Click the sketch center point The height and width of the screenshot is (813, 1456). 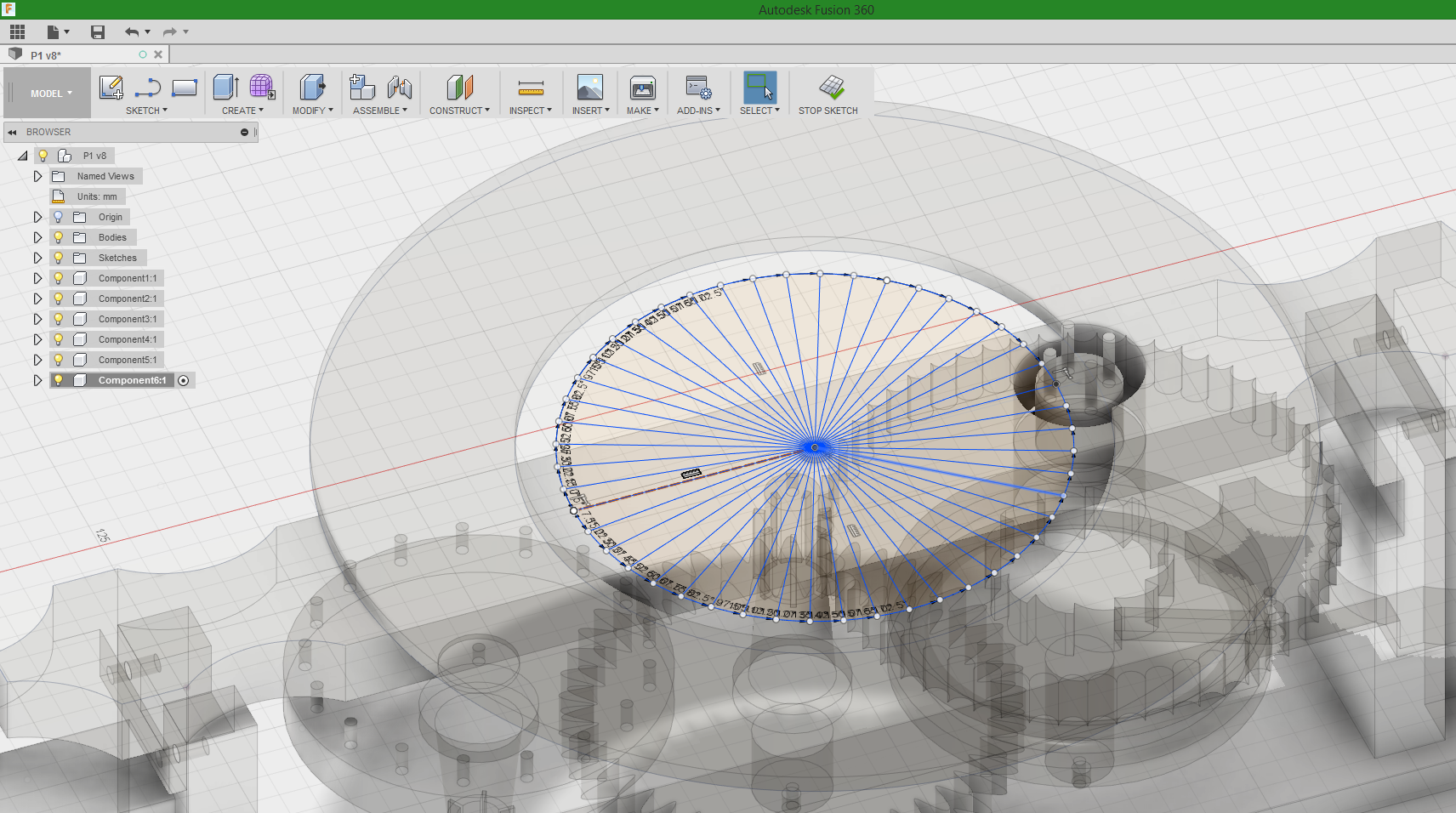[x=814, y=447]
